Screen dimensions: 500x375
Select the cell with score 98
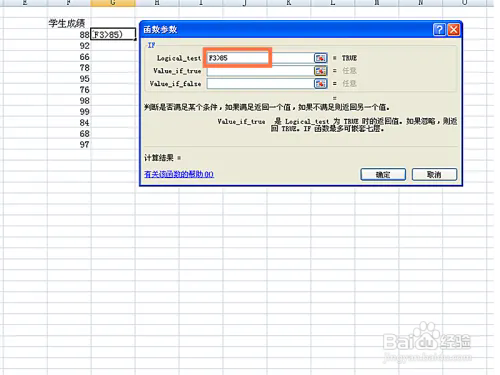pyautogui.click(x=69, y=101)
